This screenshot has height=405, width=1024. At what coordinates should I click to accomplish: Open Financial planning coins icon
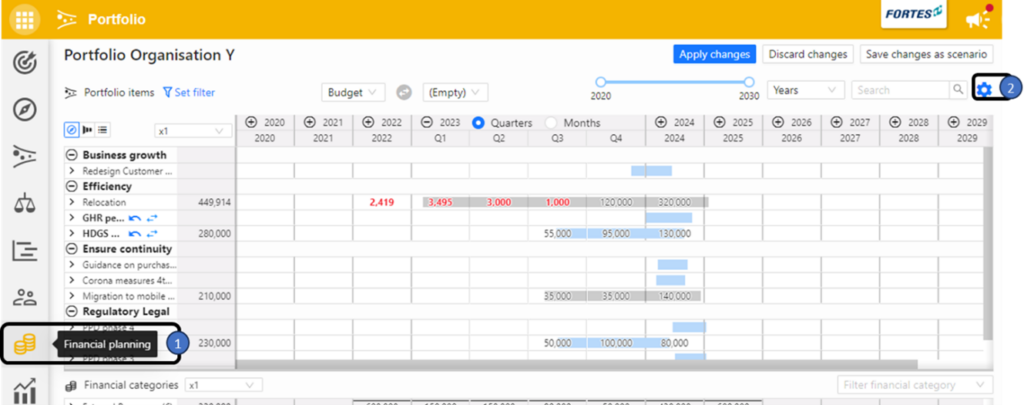pos(25,344)
